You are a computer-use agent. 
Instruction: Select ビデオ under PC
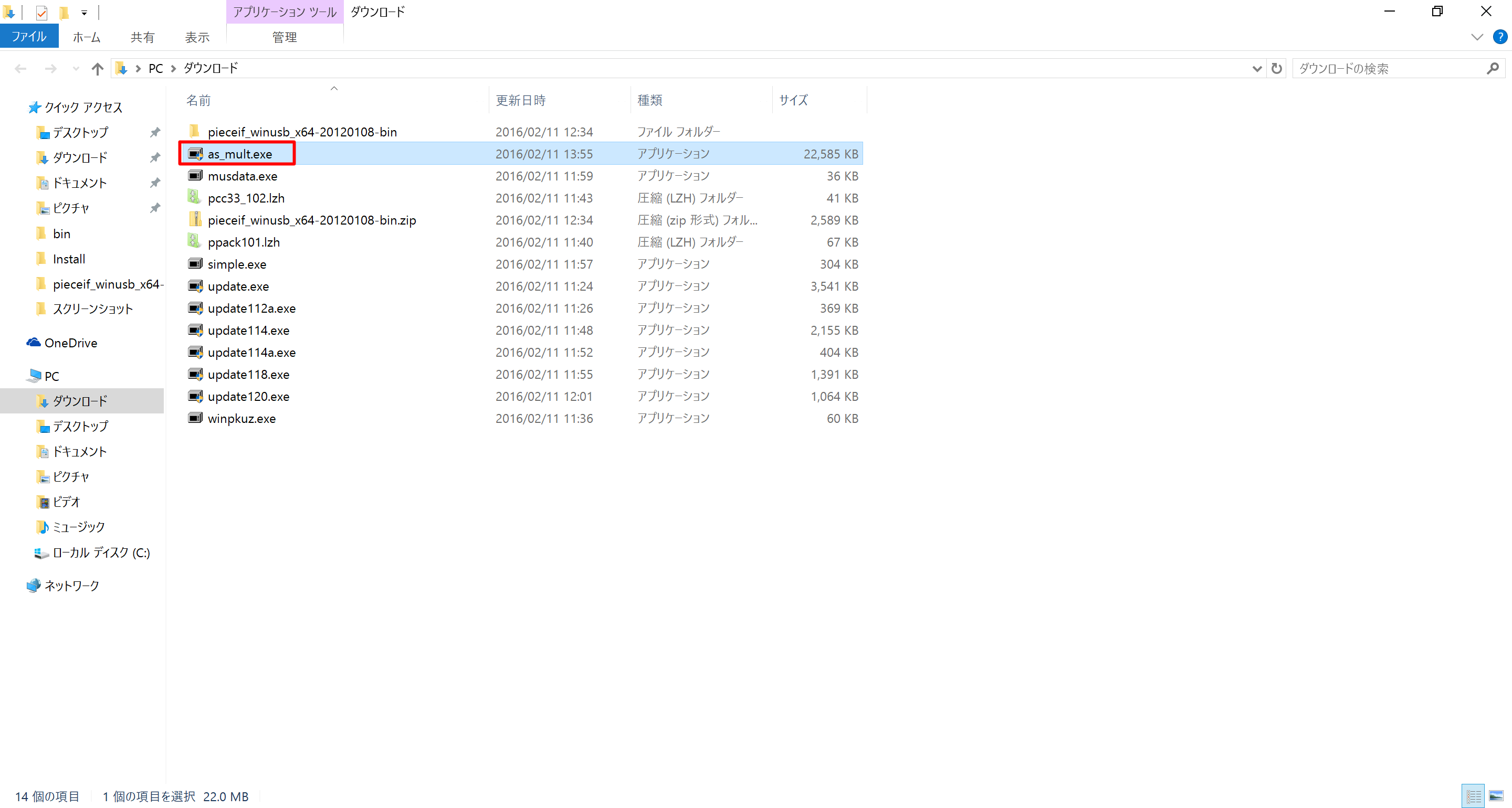(x=66, y=502)
